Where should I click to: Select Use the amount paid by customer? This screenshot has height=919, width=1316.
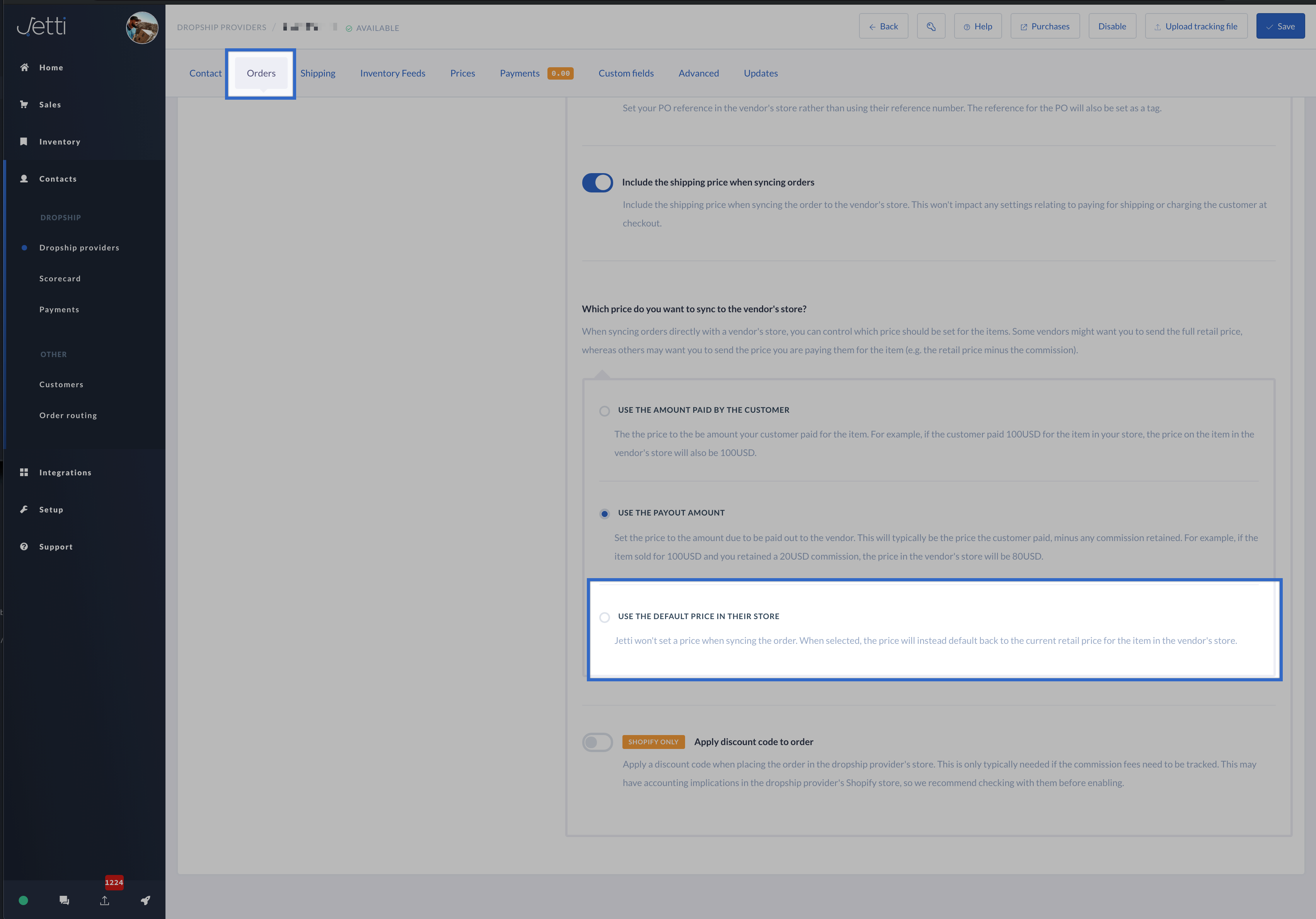coord(604,411)
